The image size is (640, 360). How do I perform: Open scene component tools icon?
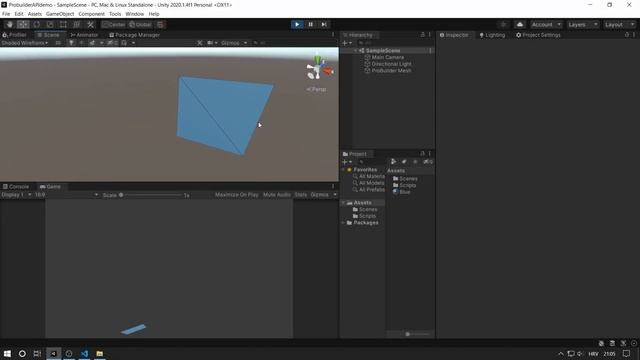point(200,43)
